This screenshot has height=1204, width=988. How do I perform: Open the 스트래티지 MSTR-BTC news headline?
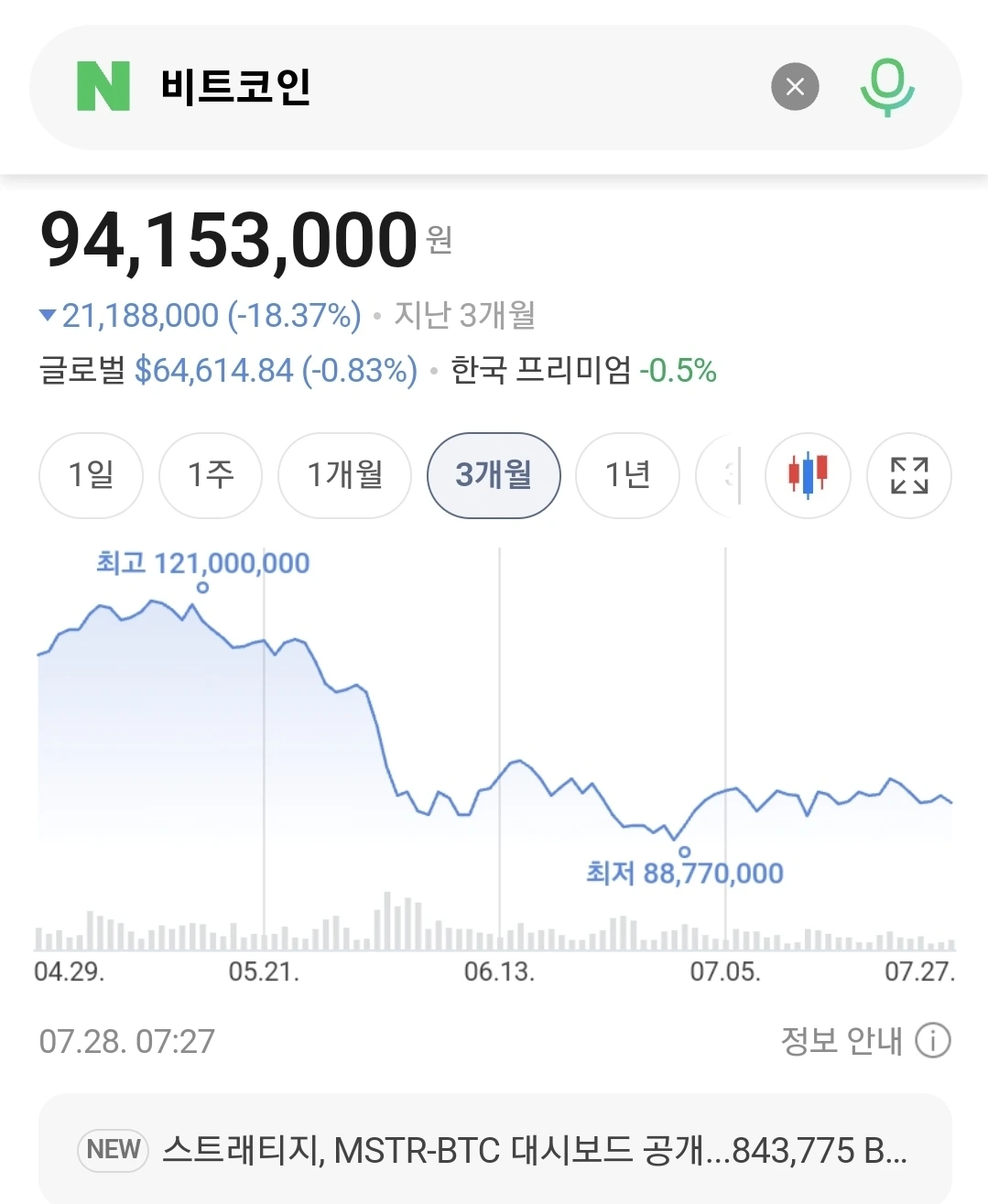click(x=535, y=1149)
